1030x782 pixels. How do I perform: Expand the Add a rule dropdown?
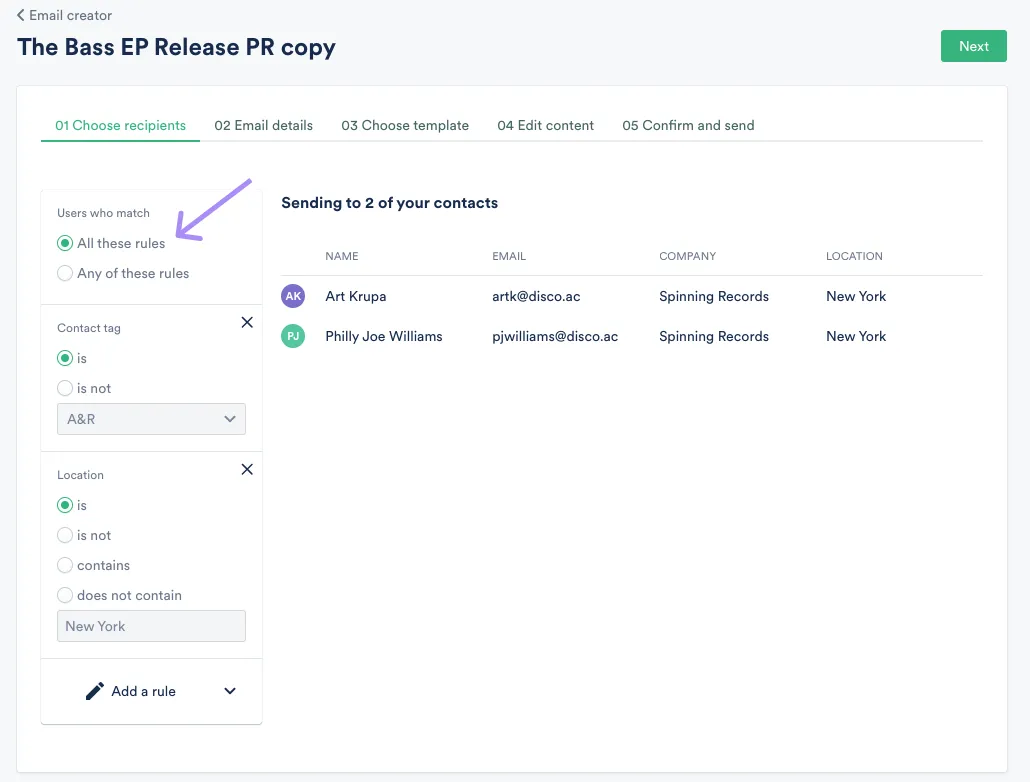tap(229, 690)
